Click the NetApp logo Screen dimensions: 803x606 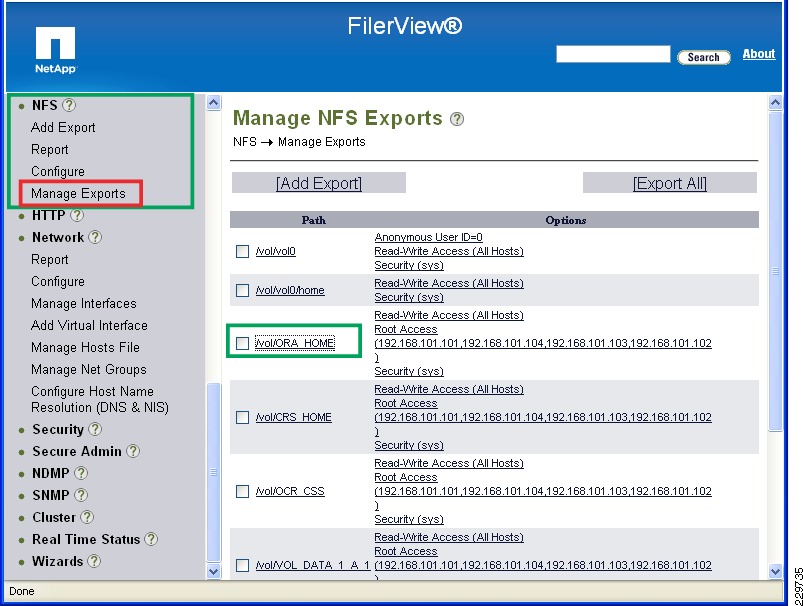click(55, 50)
